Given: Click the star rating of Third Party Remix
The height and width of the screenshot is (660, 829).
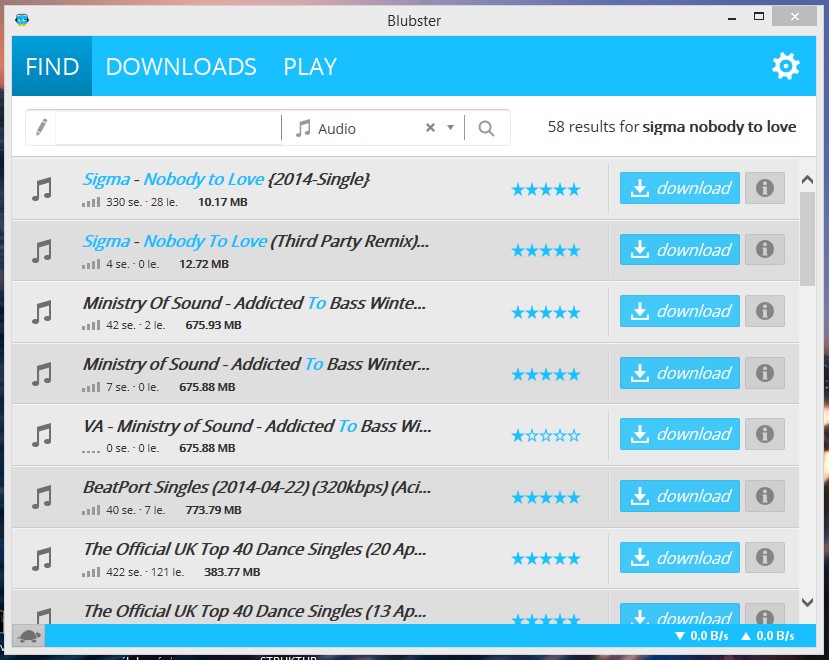Looking at the screenshot, I should click(546, 251).
